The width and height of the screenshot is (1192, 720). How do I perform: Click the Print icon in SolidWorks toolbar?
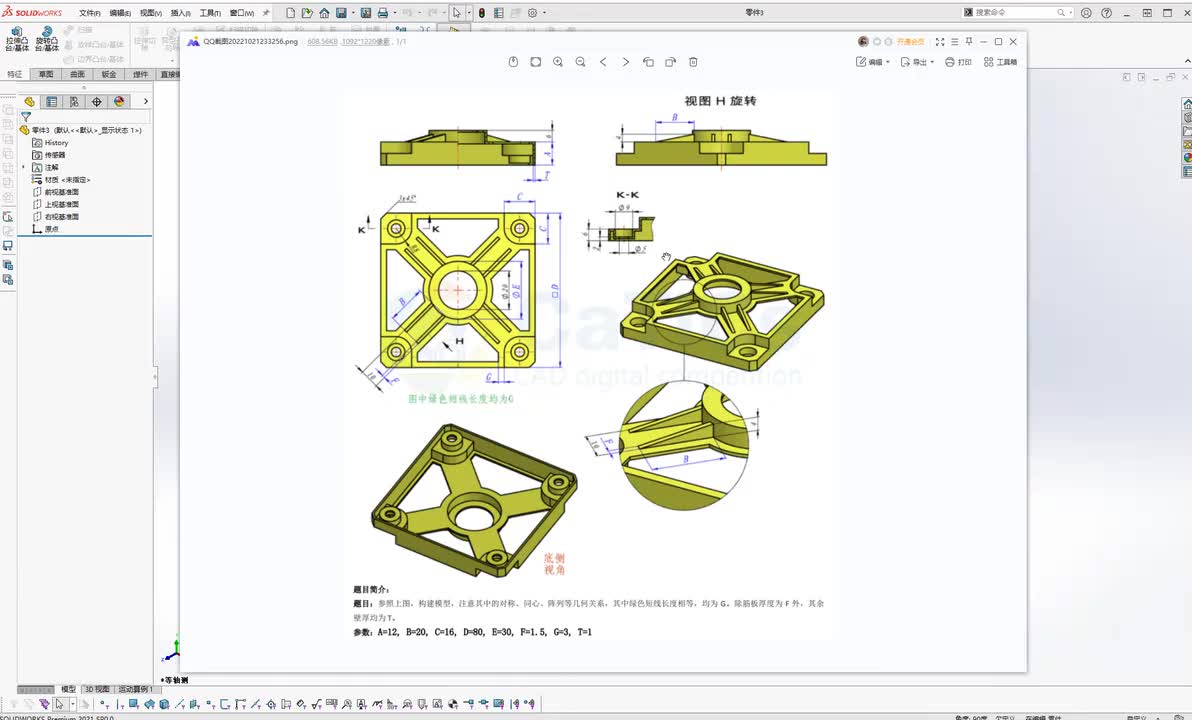coord(382,13)
